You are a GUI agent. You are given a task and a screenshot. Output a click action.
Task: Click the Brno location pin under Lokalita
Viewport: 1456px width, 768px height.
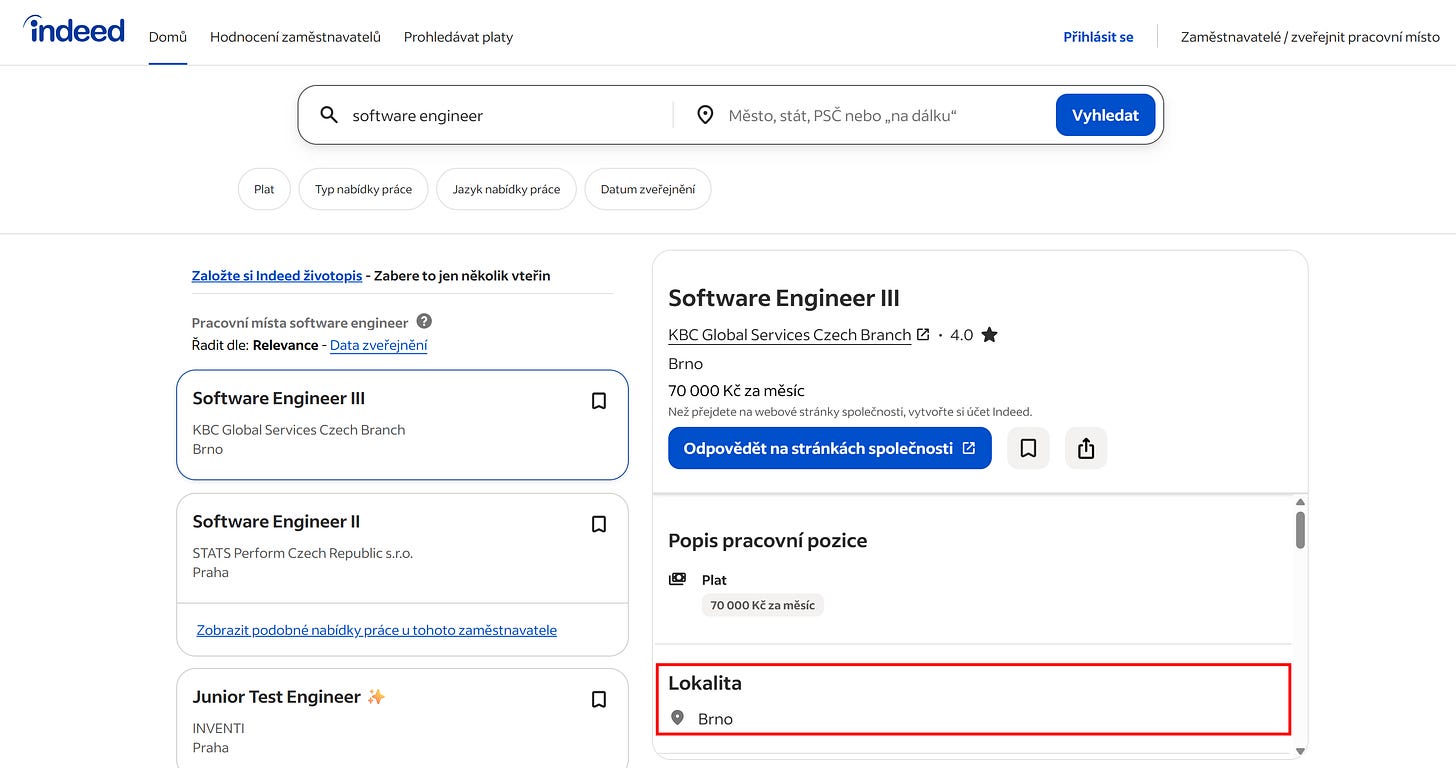pyautogui.click(x=678, y=718)
